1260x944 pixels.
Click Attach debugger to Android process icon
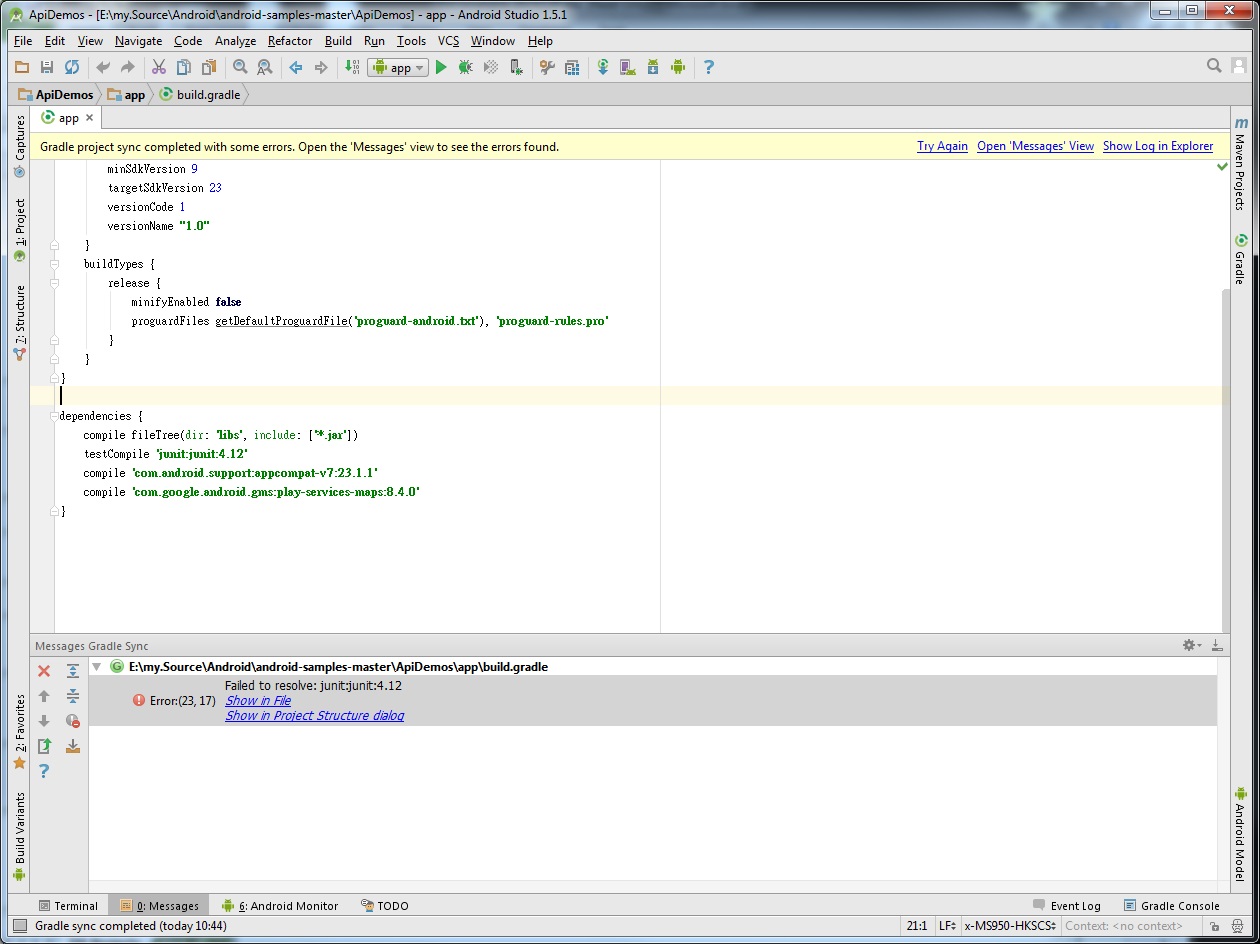(516, 67)
